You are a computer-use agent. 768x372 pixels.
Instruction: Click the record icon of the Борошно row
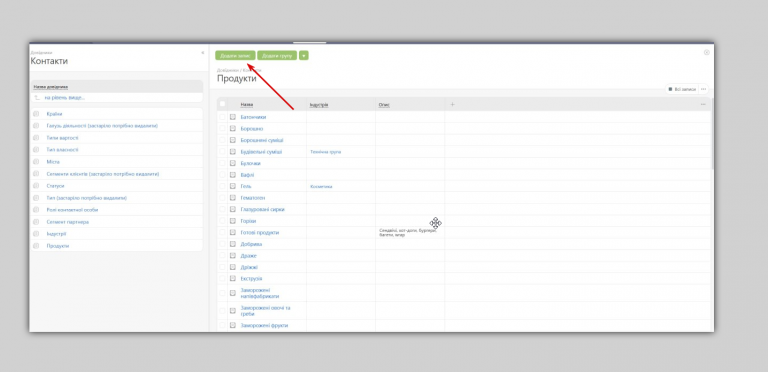(x=233, y=129)
